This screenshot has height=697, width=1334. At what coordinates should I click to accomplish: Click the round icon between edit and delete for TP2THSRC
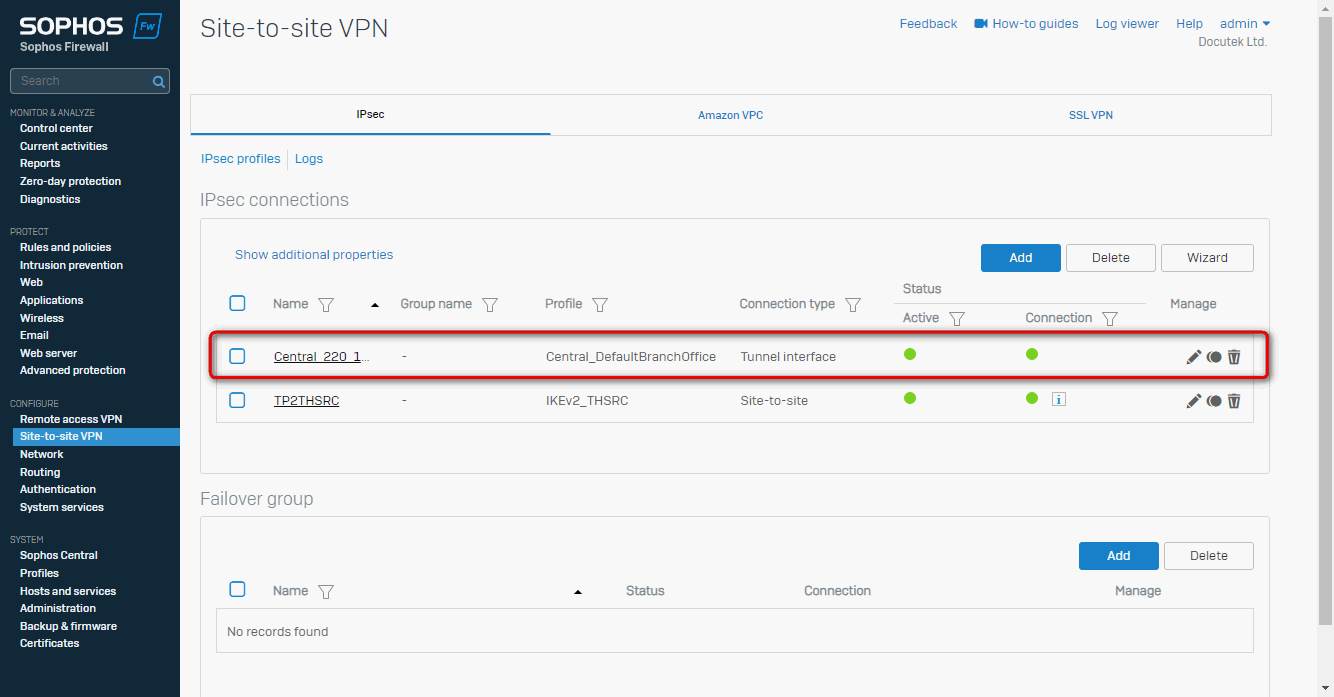pos(1214,401)
